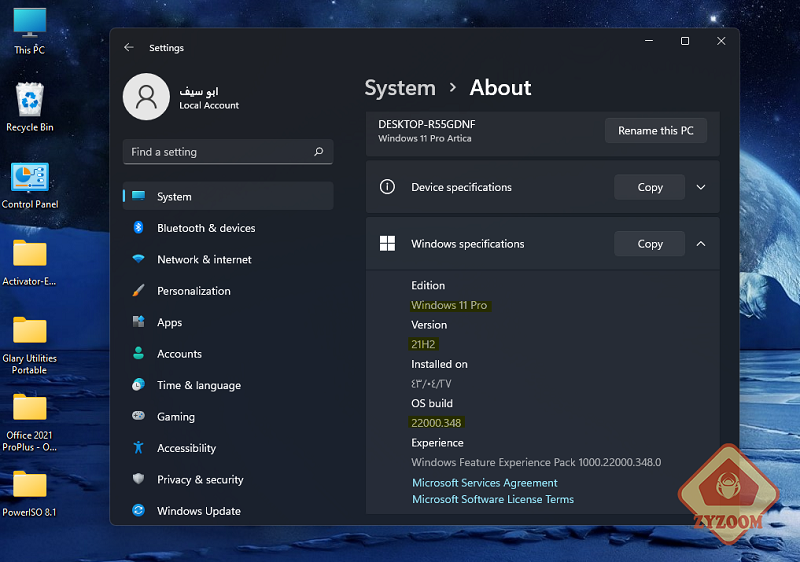Open Privacy & security settings
The height and width of the screenshot is (562, 800).
(x=228, y=479)
